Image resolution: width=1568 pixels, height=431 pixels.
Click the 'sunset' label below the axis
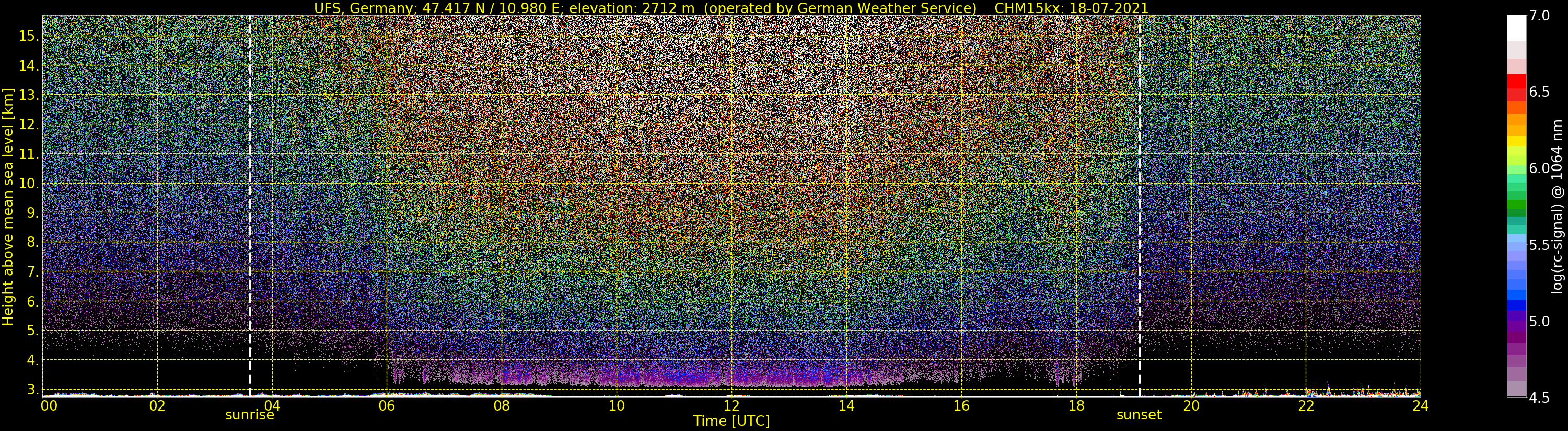click(1139, 415)
